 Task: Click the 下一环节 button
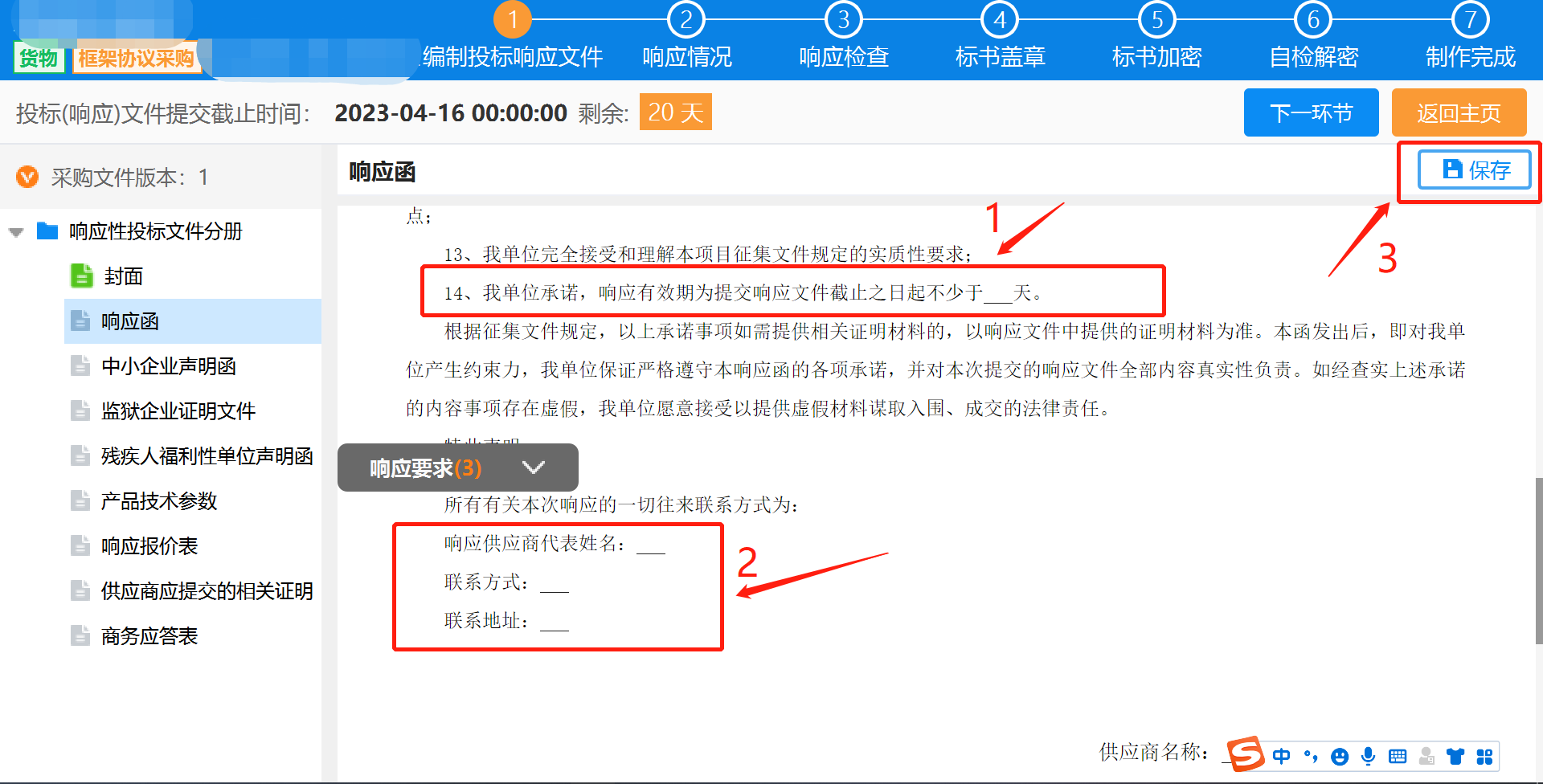[1312, 112]
